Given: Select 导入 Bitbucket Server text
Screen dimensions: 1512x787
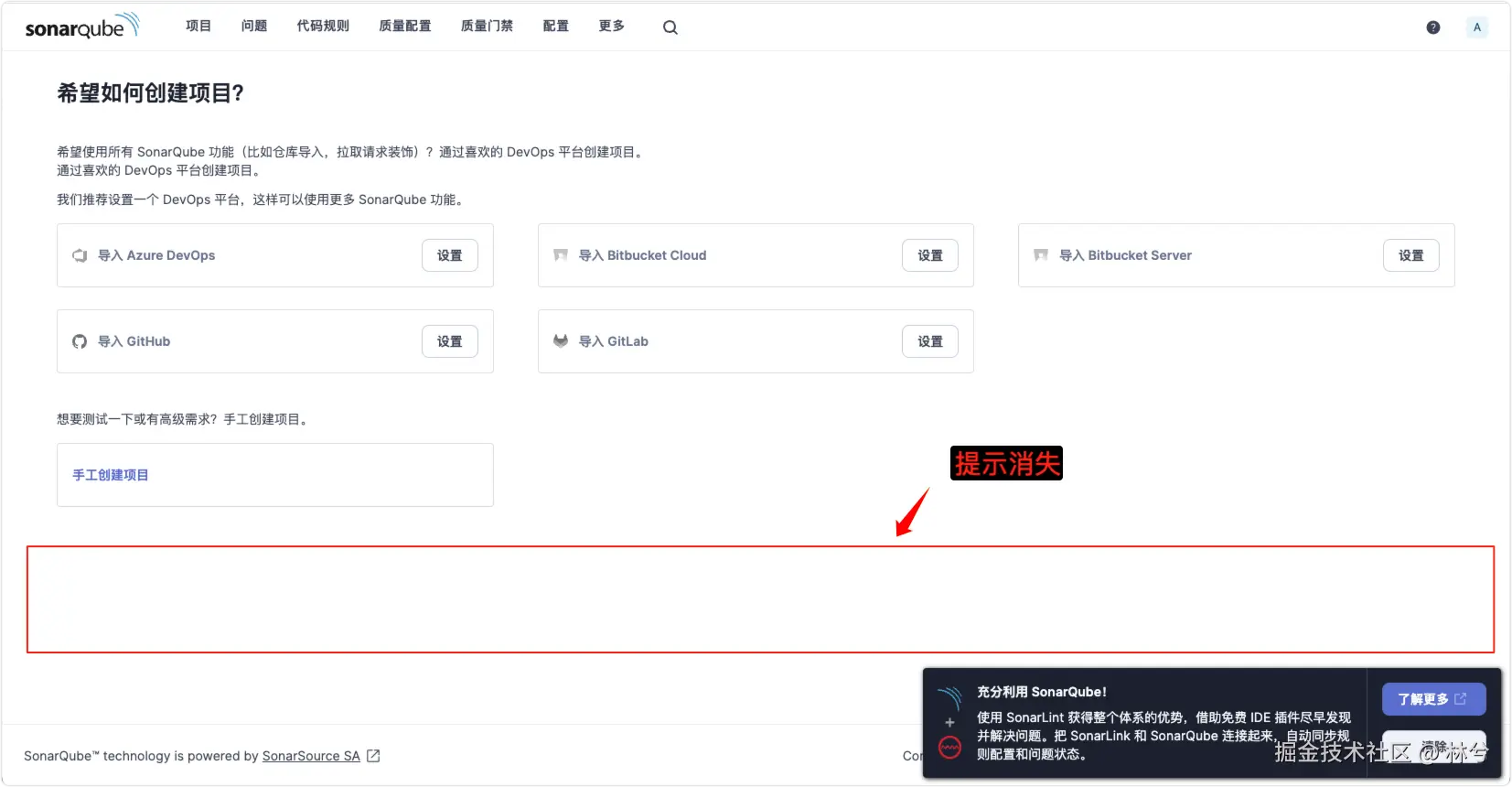Looking at the screenshot, I should click(1125, 255).
